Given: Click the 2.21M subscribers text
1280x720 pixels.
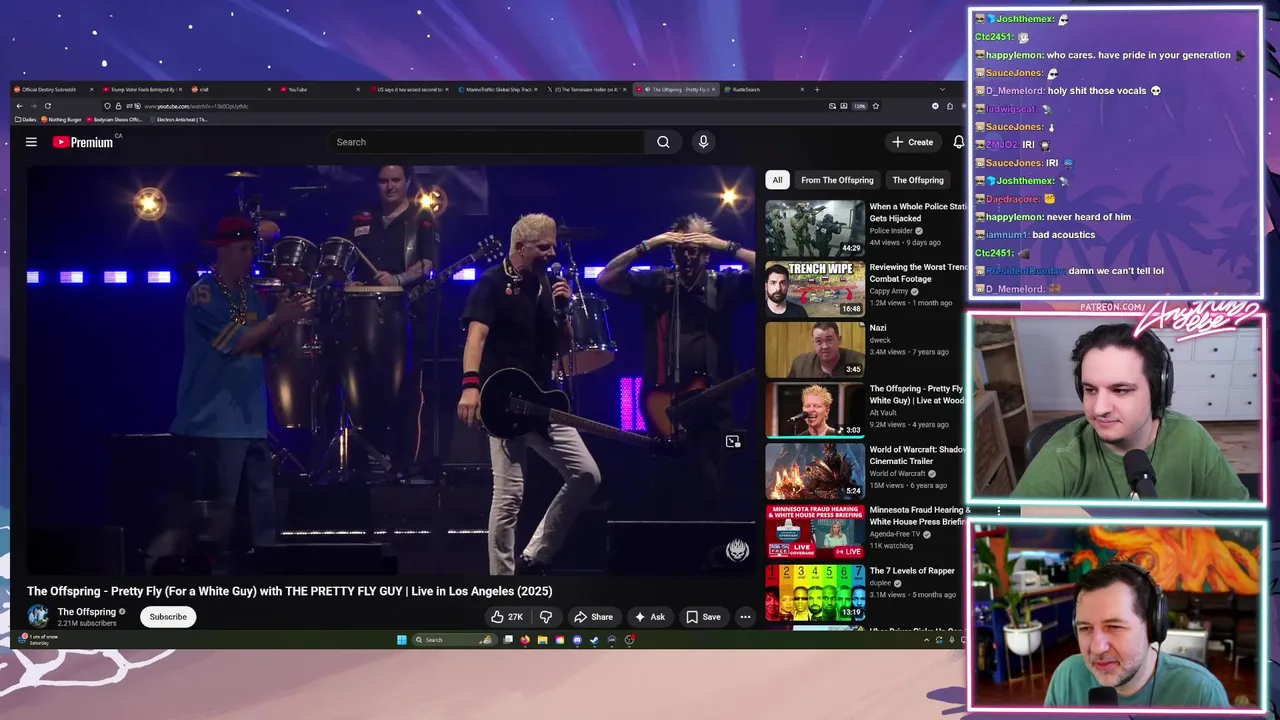Looking at the screenshot, I should (87, 623).
